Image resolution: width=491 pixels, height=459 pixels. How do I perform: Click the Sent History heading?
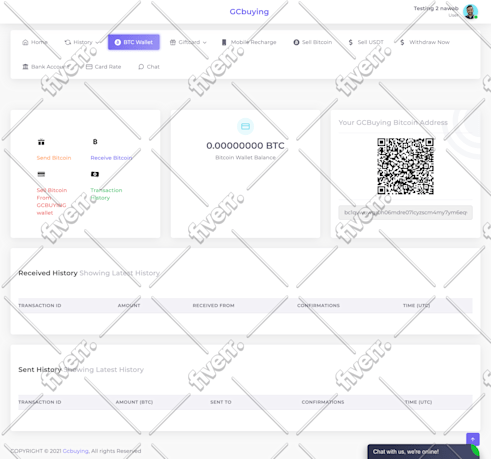(x=40, y=370)
